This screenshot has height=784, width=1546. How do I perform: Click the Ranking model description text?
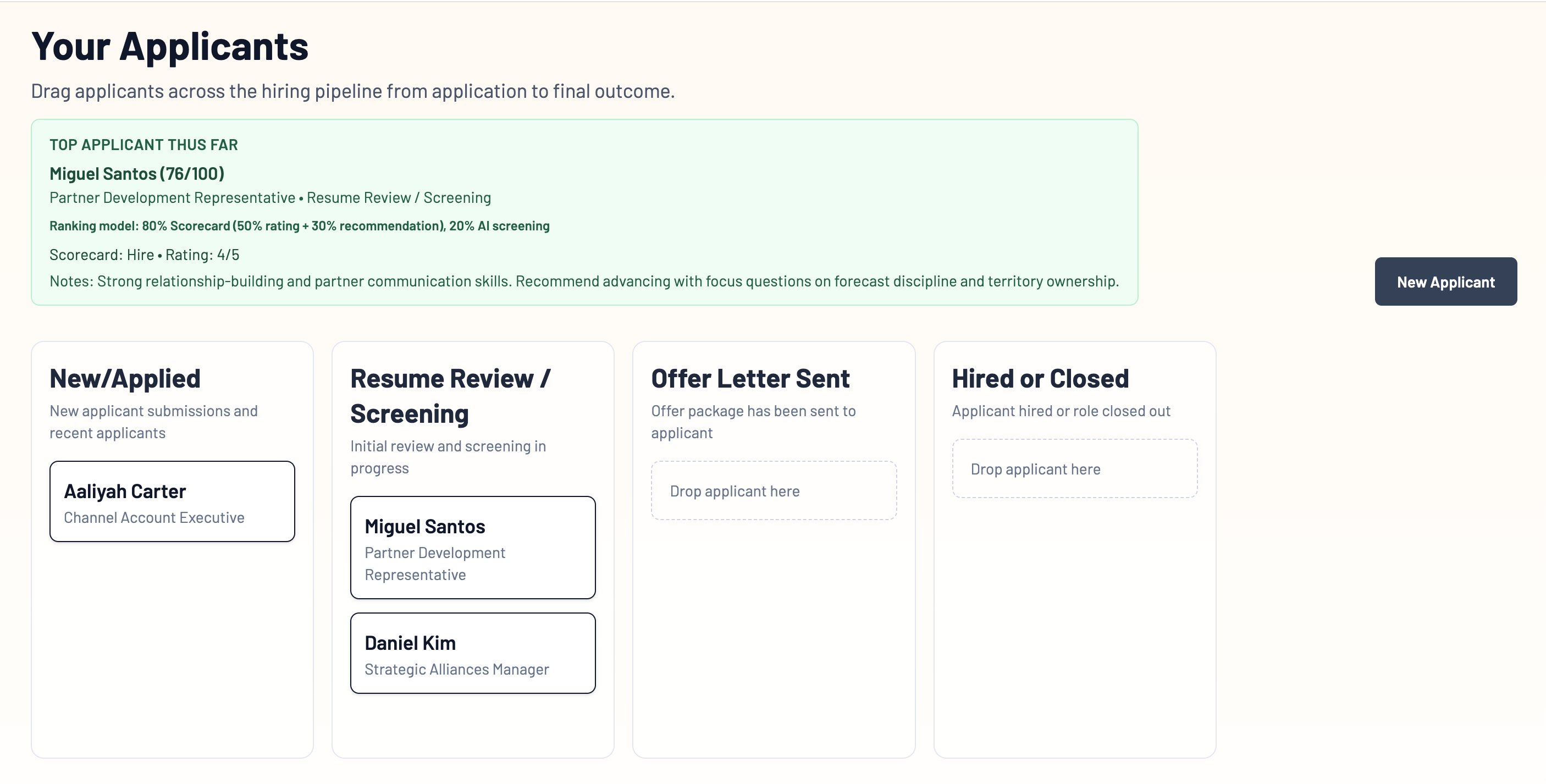pyautogui.click(x=299, y=226)
